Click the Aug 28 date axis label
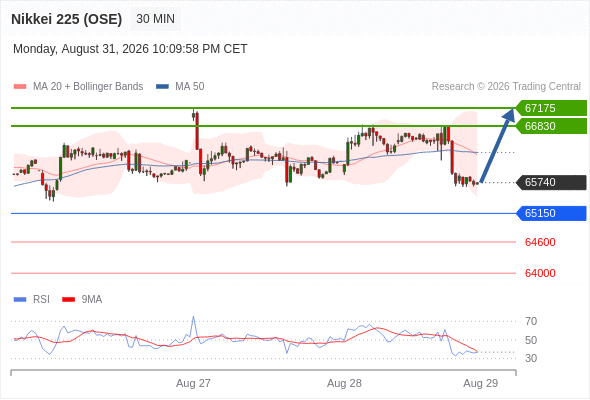The width and height of the screenshot is (590, 400). coord(344,383)
